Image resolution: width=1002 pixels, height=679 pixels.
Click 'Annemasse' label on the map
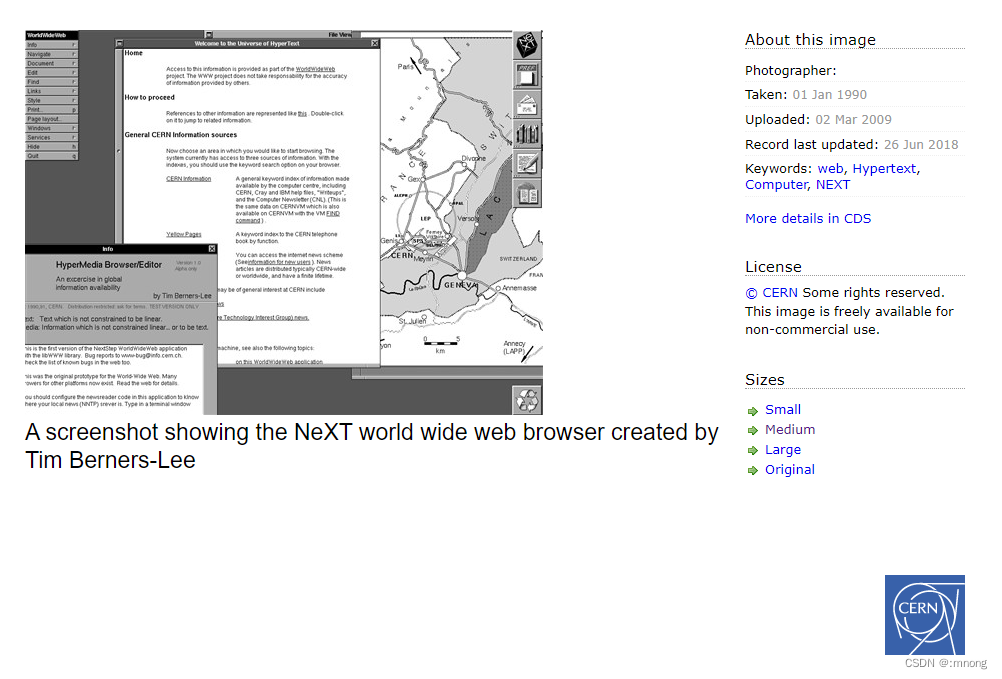[x=519, y=288]
